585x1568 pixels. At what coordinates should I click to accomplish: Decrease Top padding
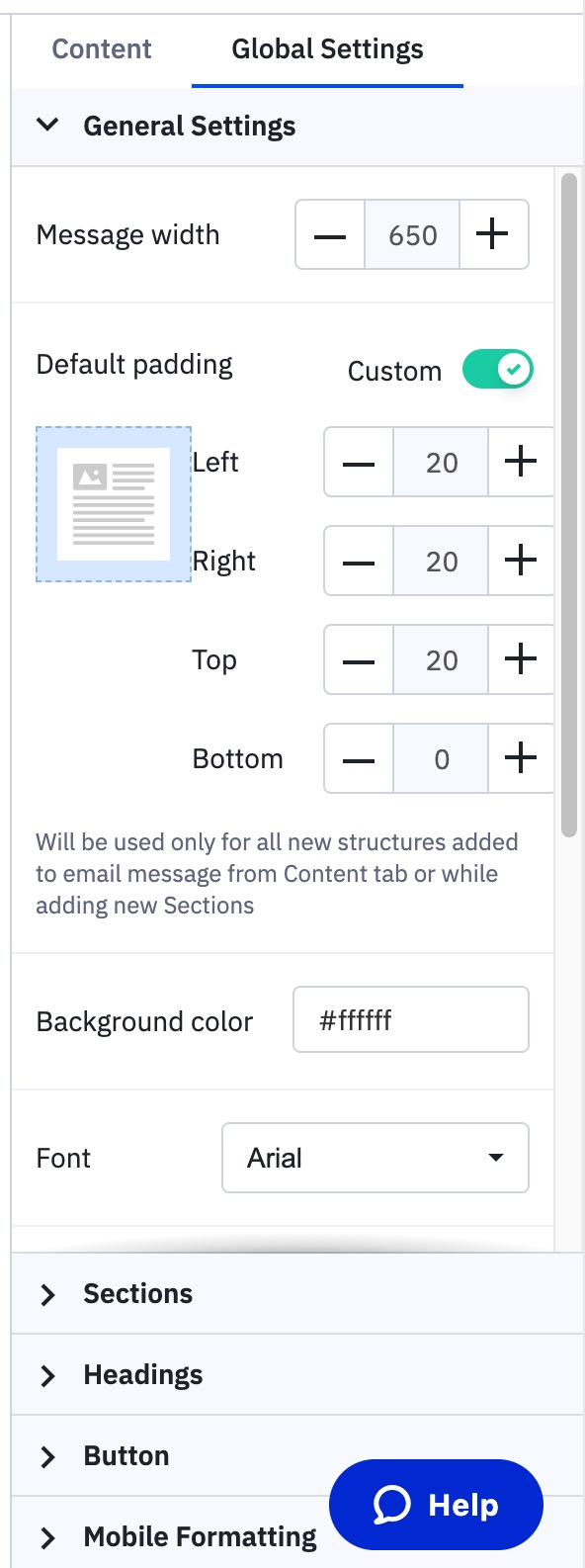(x=358, y=659)
